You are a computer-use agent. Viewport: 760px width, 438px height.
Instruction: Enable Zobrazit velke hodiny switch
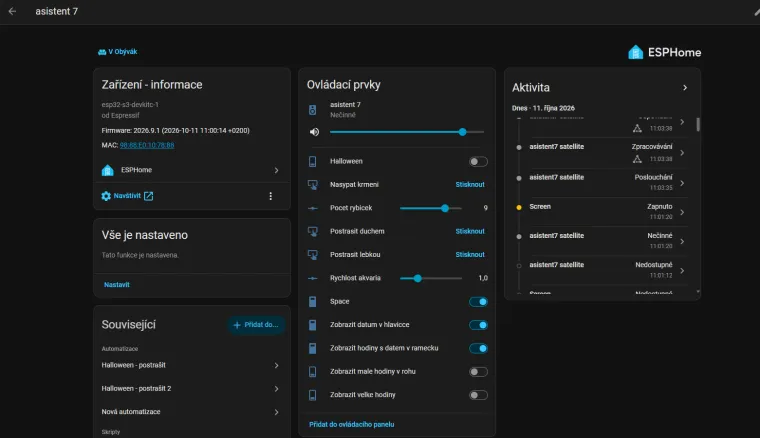pos(478,395)
